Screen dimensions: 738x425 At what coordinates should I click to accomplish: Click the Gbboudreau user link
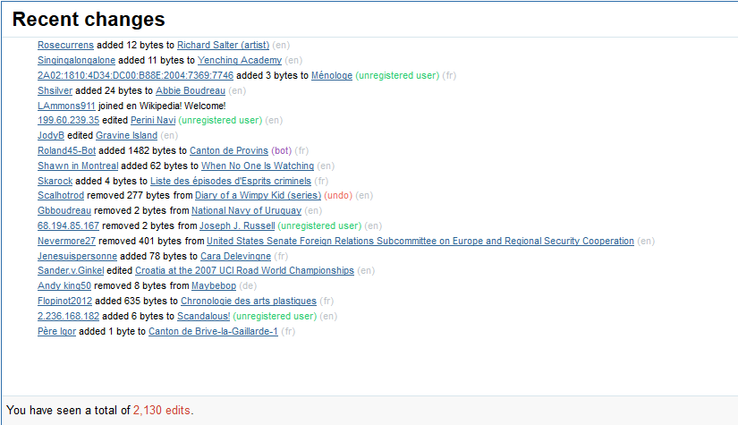click(x=64, y=210)
